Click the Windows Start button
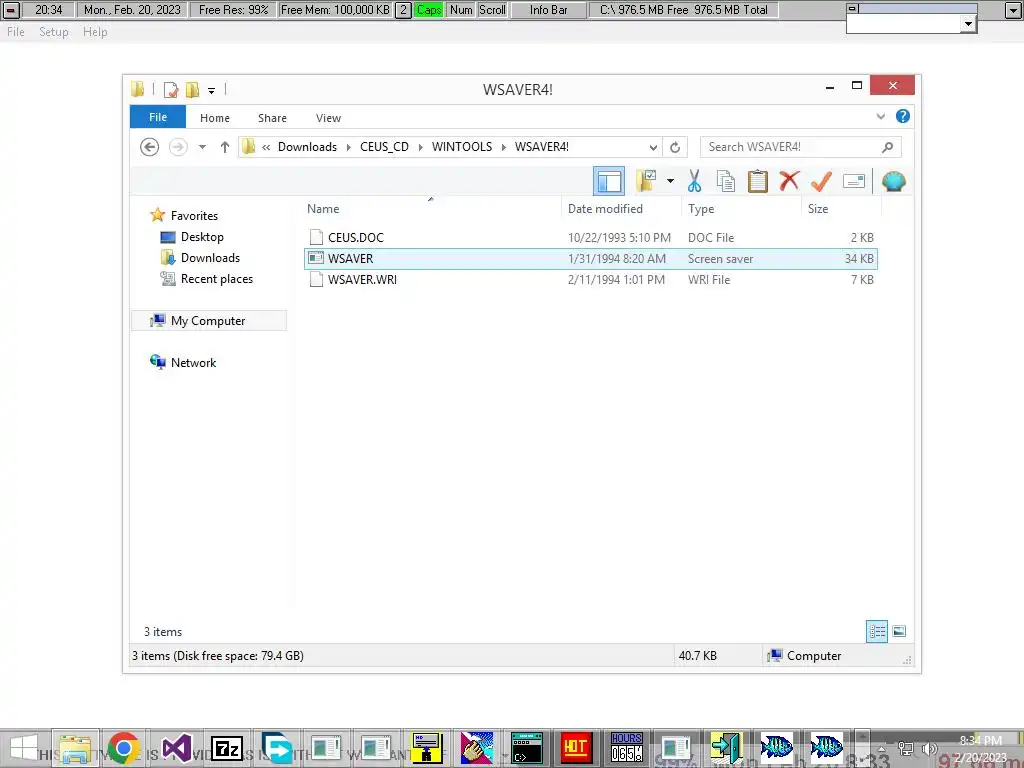 [x=24, y=748]
